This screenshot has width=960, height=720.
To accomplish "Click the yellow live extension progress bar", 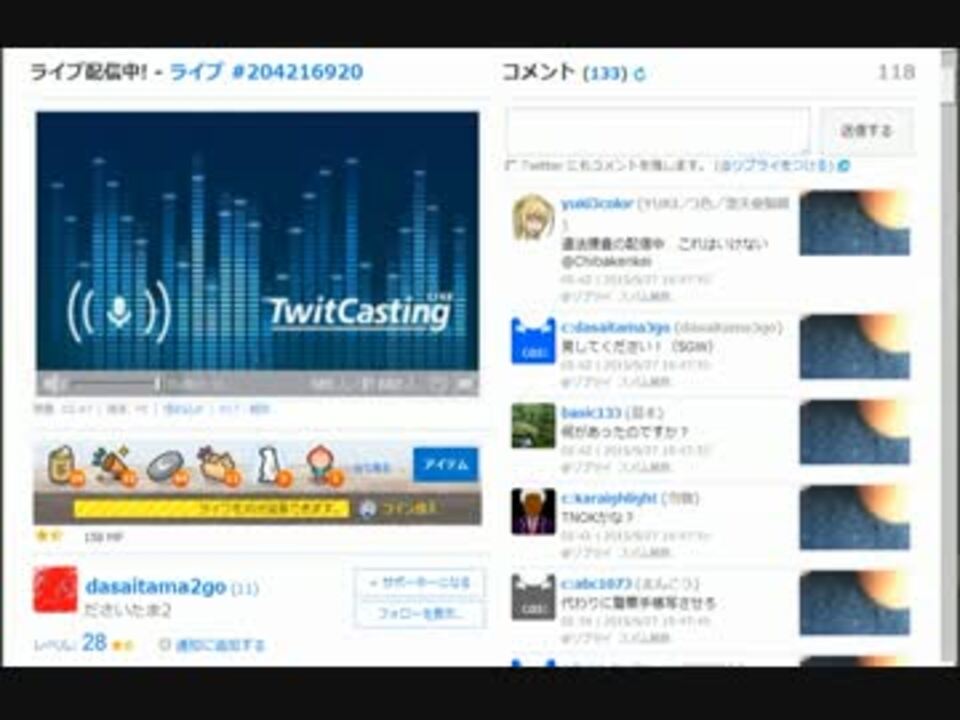I will tap(211, 509).
